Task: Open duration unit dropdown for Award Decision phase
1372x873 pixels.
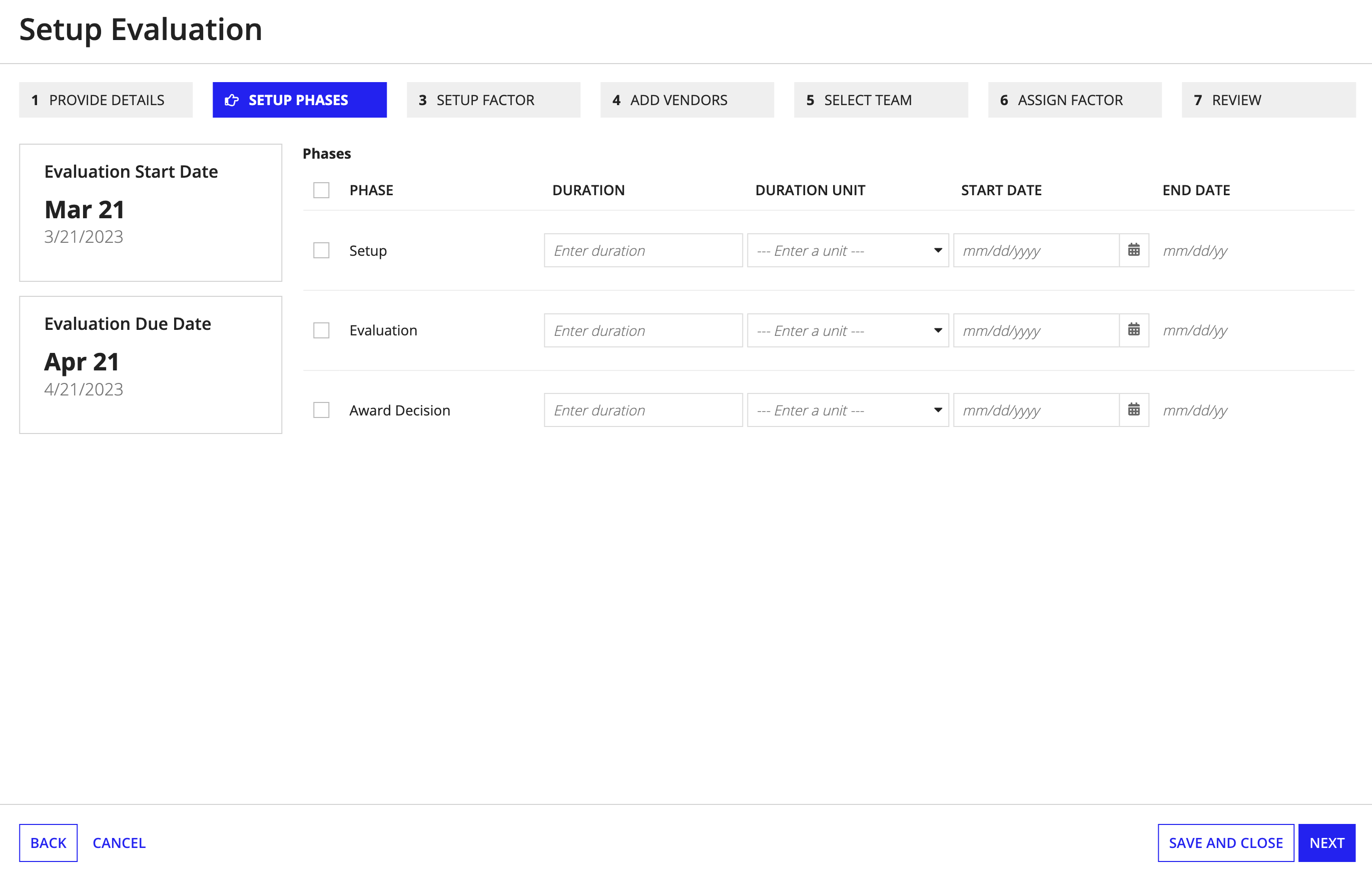Action: click(848, 409)
